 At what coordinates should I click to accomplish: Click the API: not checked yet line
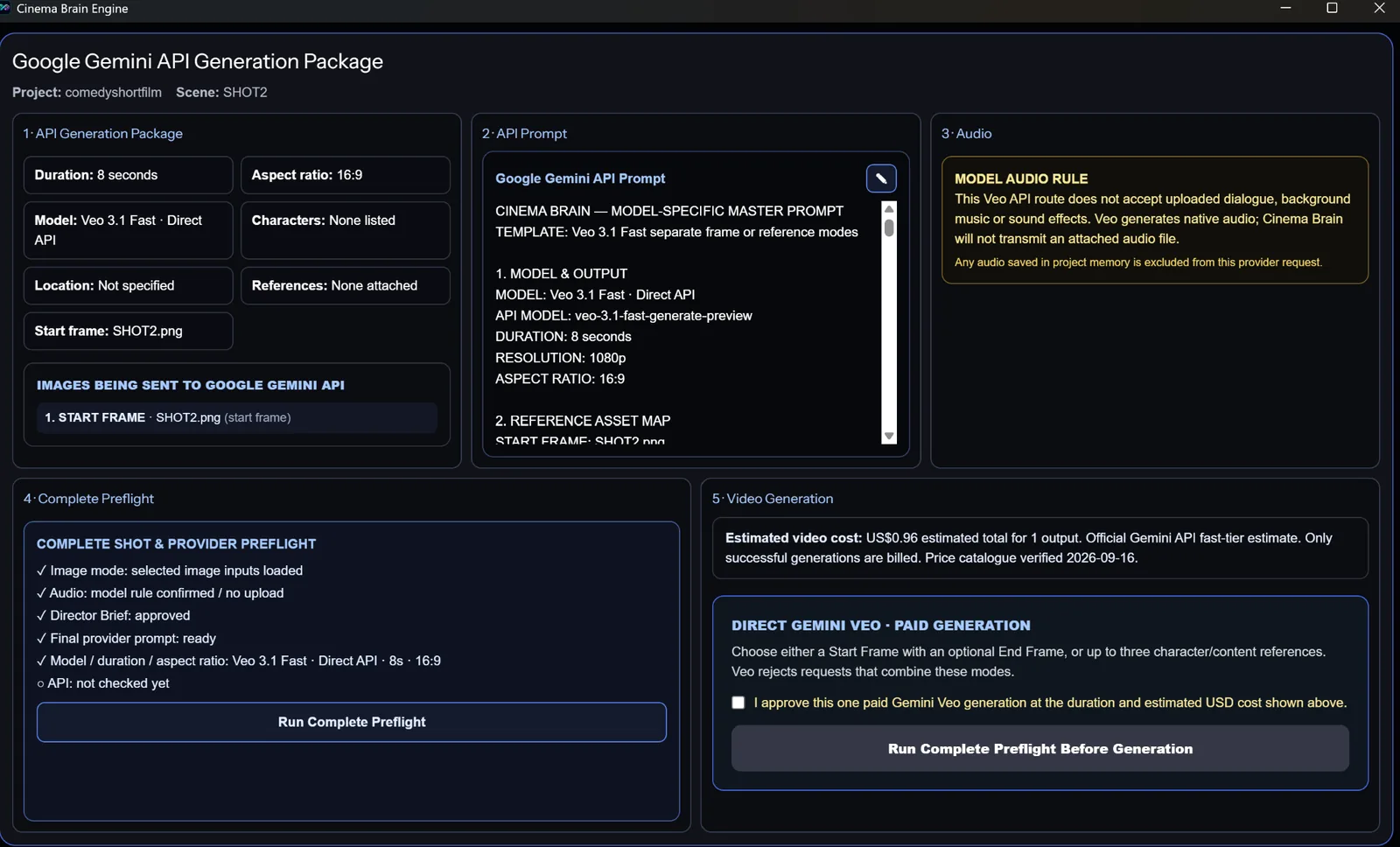click(x=103, y=683)
